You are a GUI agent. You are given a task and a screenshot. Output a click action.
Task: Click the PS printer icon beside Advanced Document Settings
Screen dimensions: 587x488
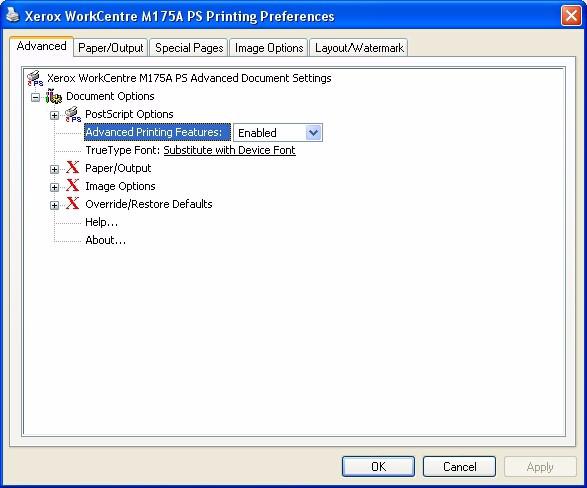pyautogui.click(x=35, y=79)
